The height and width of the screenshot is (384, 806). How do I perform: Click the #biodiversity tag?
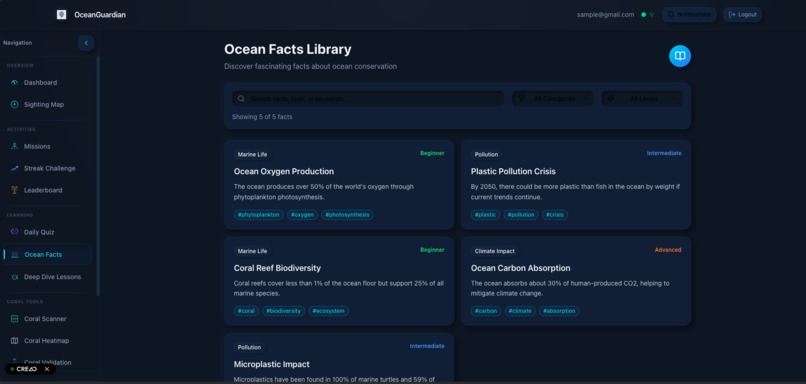(284, 311)
